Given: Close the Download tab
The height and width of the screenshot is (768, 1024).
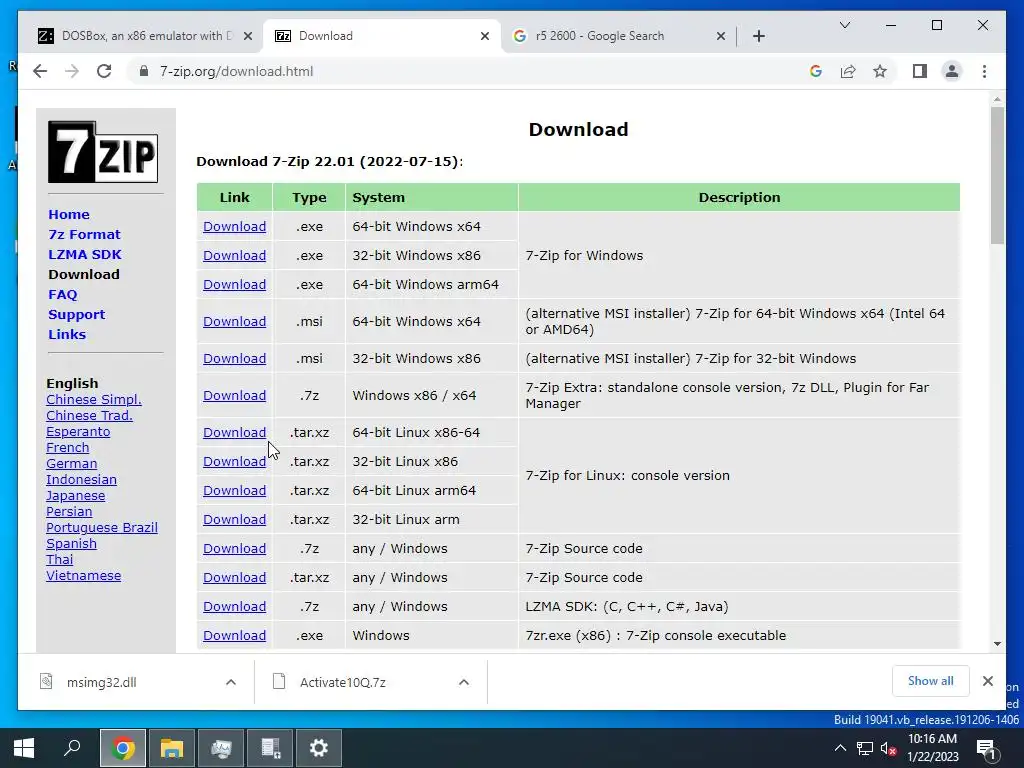Looking at the screenshot, I should pyautogui.click(x=485, y=36).
